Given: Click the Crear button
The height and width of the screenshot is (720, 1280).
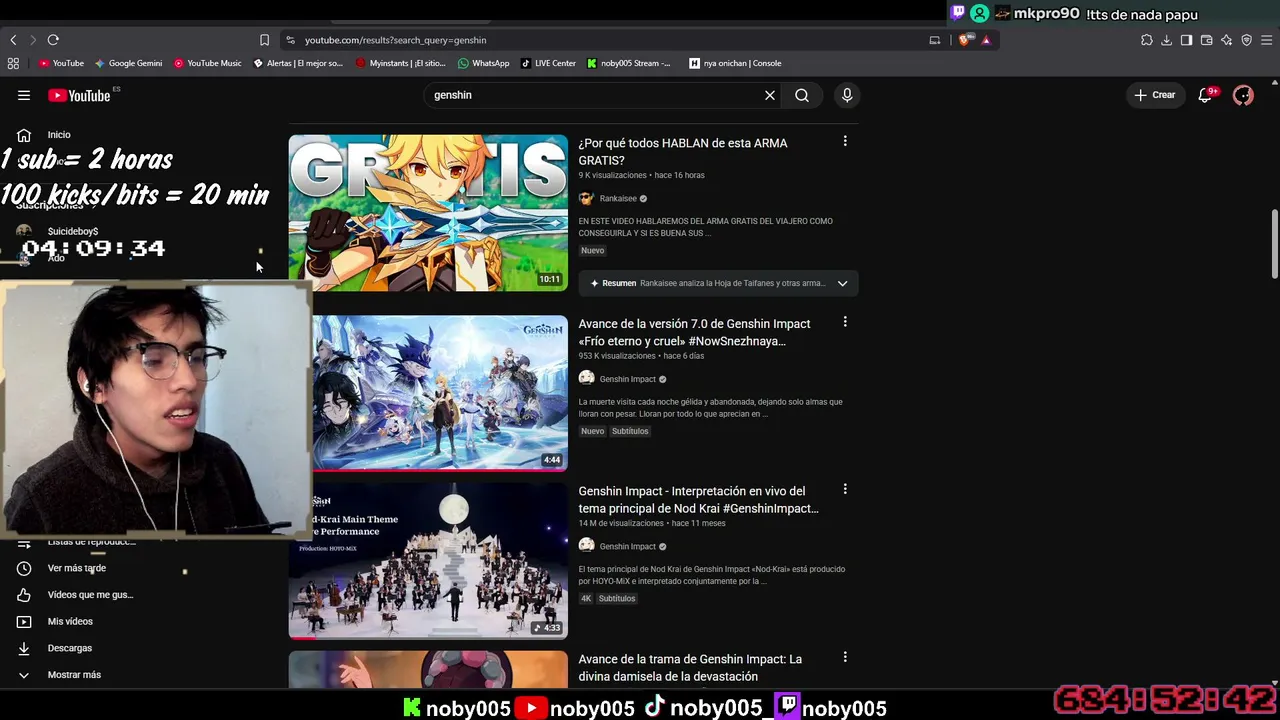Looking at the screenshot, I should [1154, 95].
